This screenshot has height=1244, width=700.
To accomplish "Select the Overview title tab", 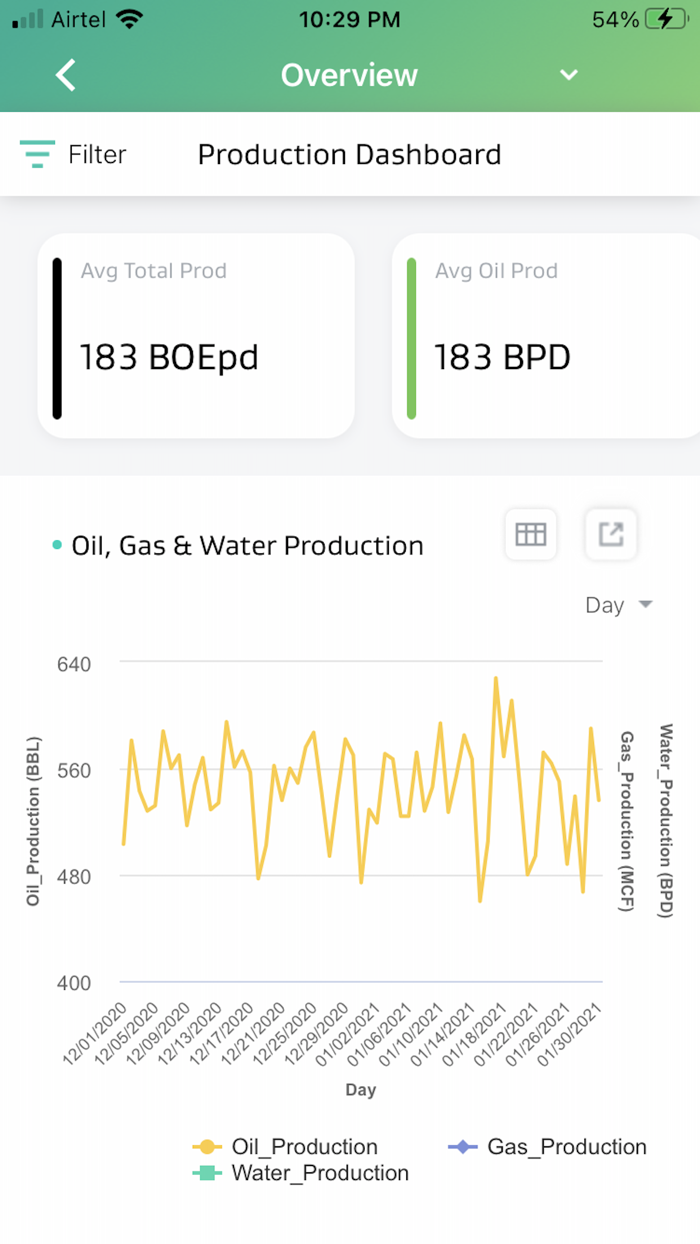I will pyautogui.click(x=349, y=75).
